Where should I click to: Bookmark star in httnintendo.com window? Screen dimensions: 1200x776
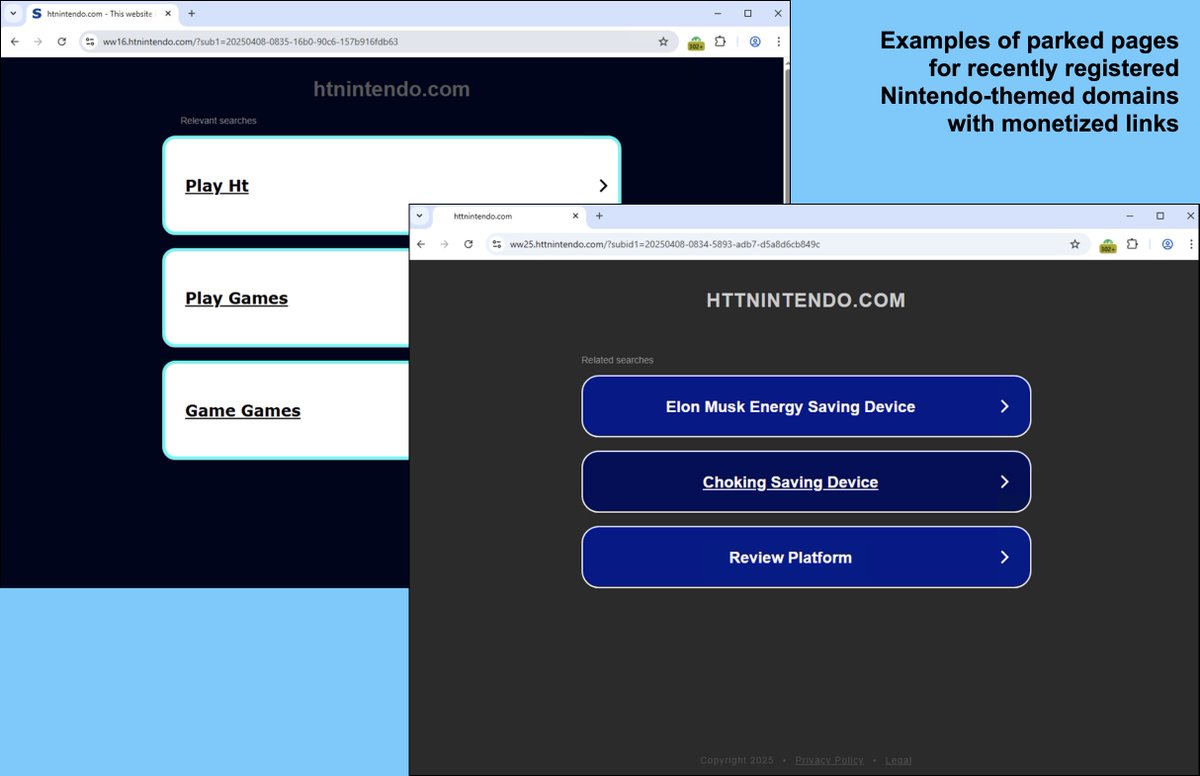[1075, 244]
